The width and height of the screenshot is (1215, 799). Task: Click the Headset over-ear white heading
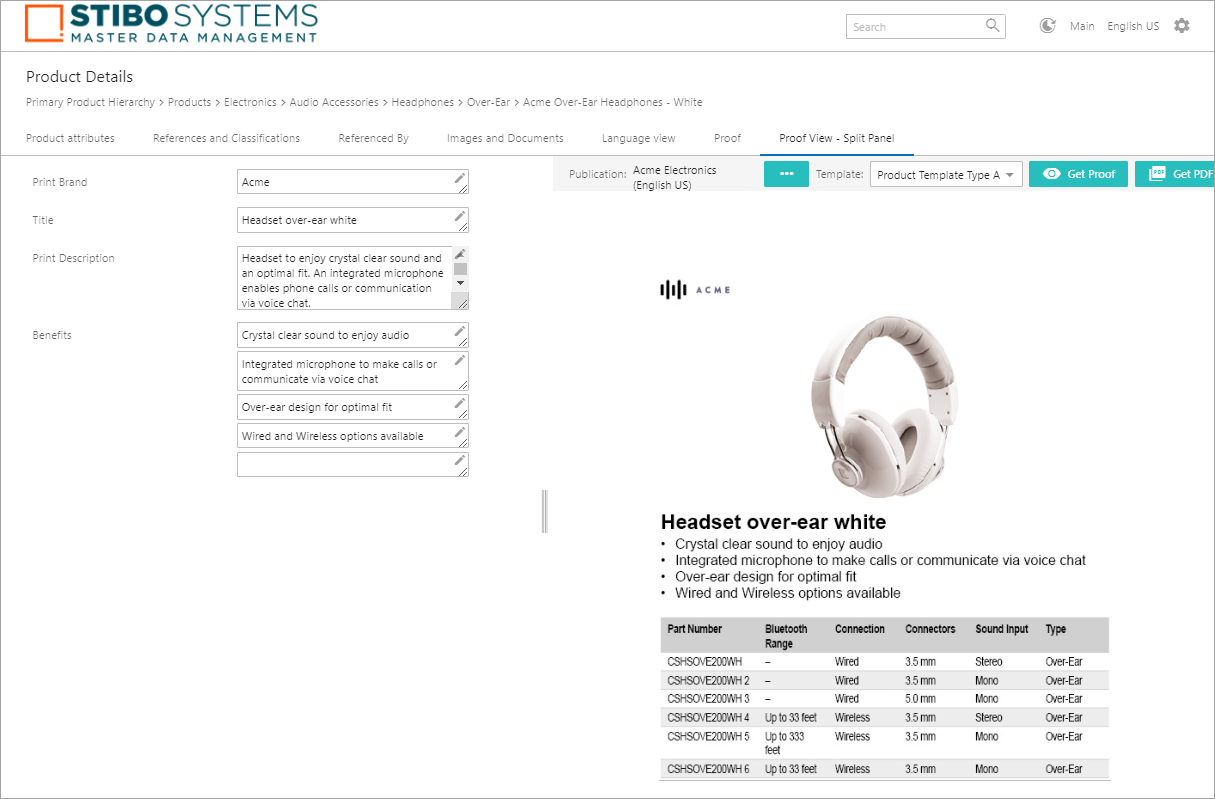(x=773, y=522)
